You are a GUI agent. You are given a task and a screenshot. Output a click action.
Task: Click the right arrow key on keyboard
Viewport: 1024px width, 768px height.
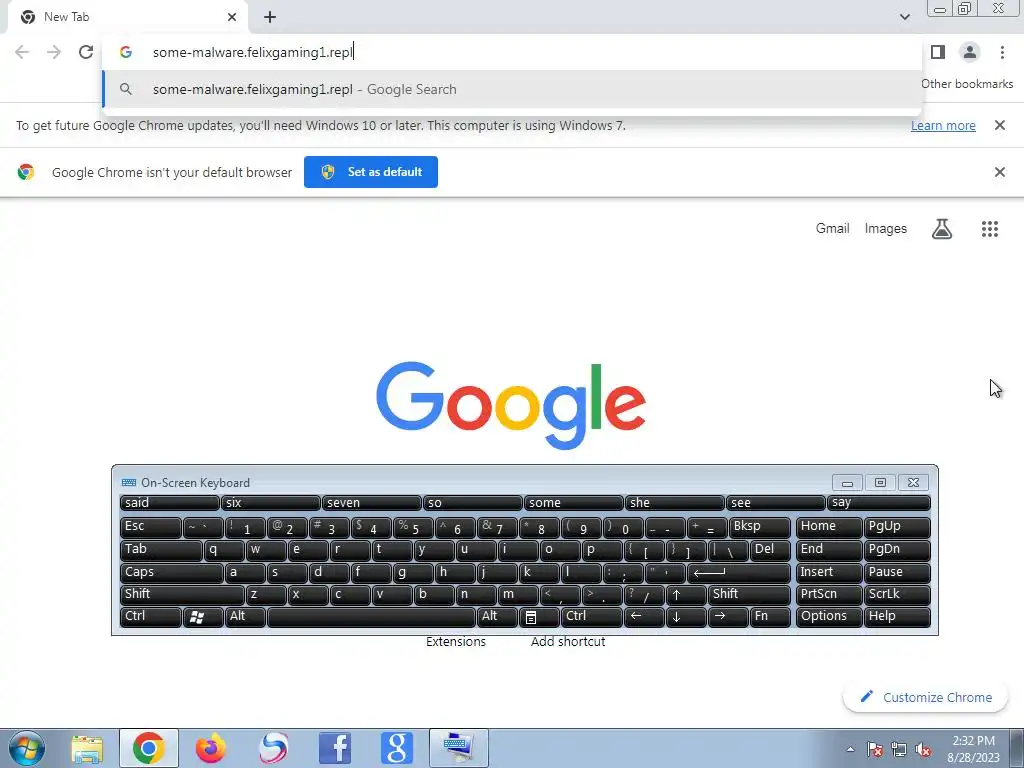[728, 616]
